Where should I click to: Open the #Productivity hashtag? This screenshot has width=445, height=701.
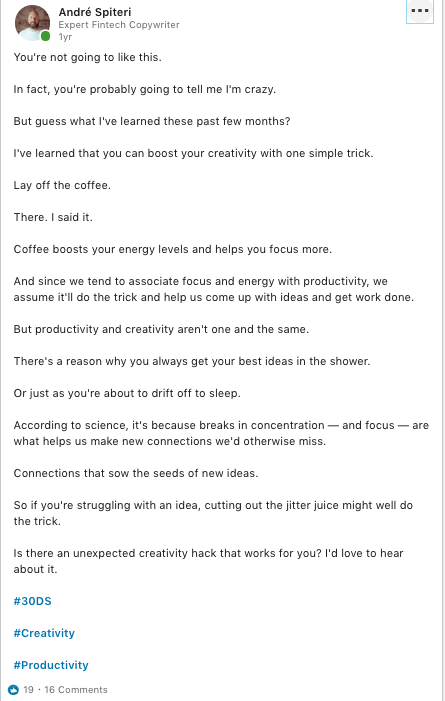pyautogui.click(x=51, y=665)
